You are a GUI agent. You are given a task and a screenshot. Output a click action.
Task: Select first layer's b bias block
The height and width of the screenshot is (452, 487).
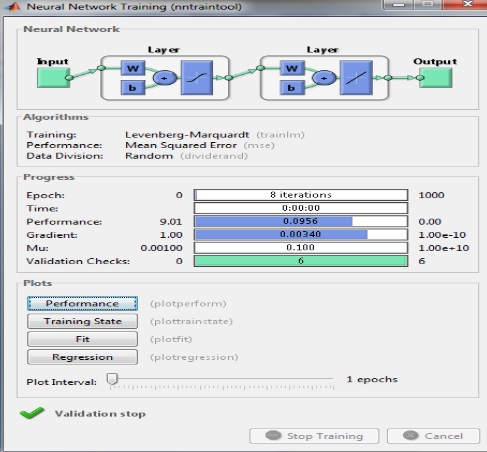tap(133, 88)
